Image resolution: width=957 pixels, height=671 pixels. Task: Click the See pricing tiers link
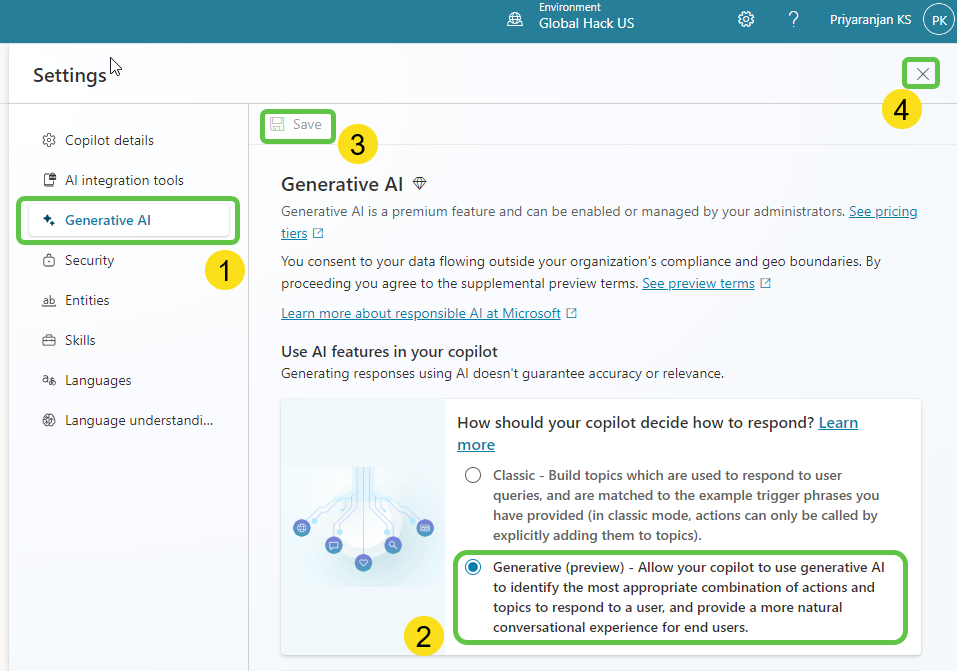[882, 212]
